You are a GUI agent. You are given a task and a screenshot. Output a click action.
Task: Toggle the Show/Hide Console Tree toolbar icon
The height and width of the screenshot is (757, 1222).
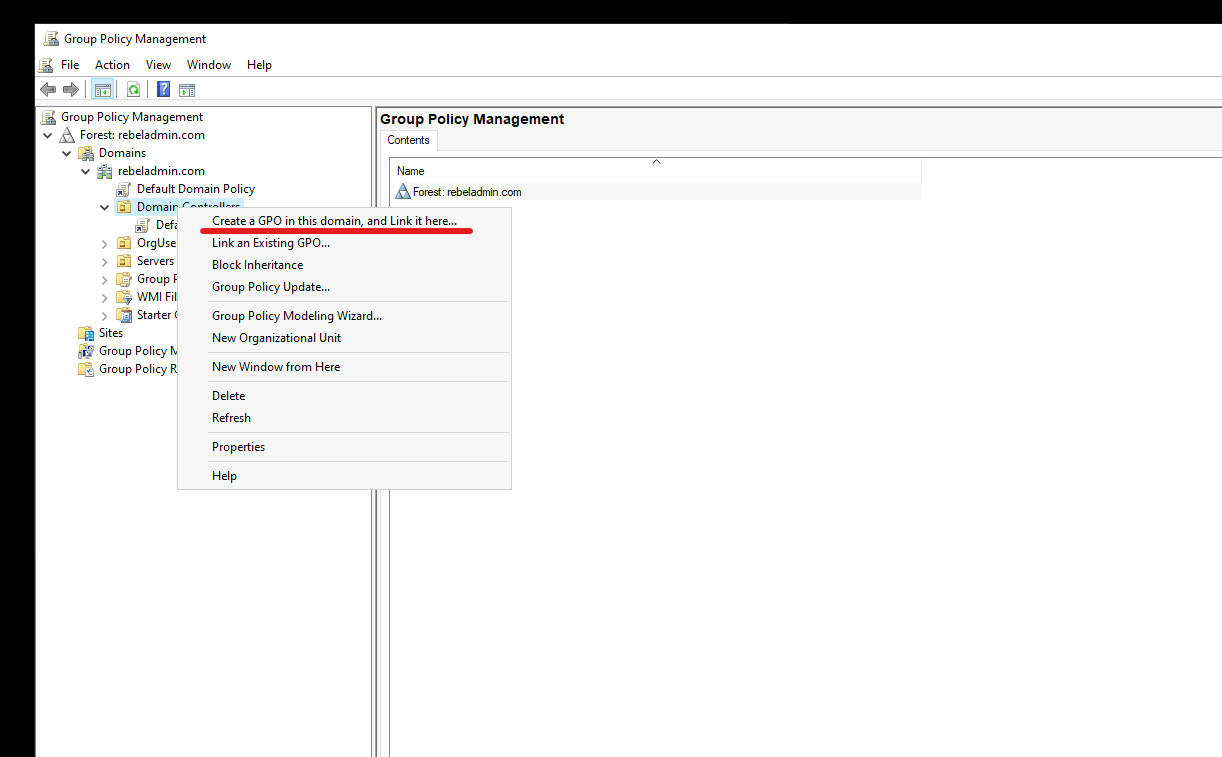click(102, 90)
